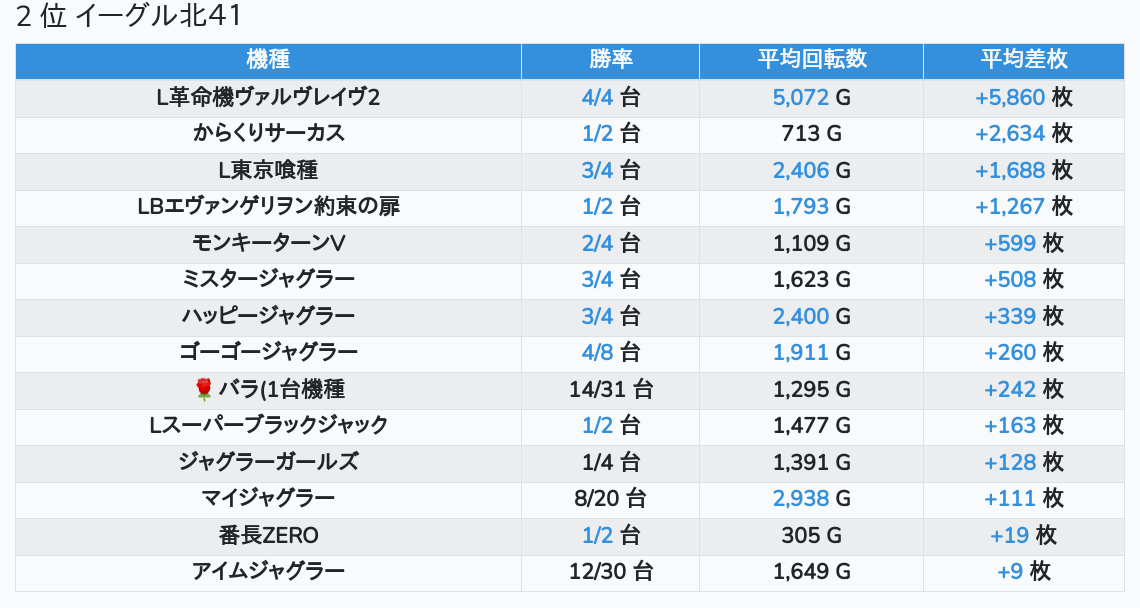
Task: Click the 平均差枚 column header
Action: [1023, 59]
